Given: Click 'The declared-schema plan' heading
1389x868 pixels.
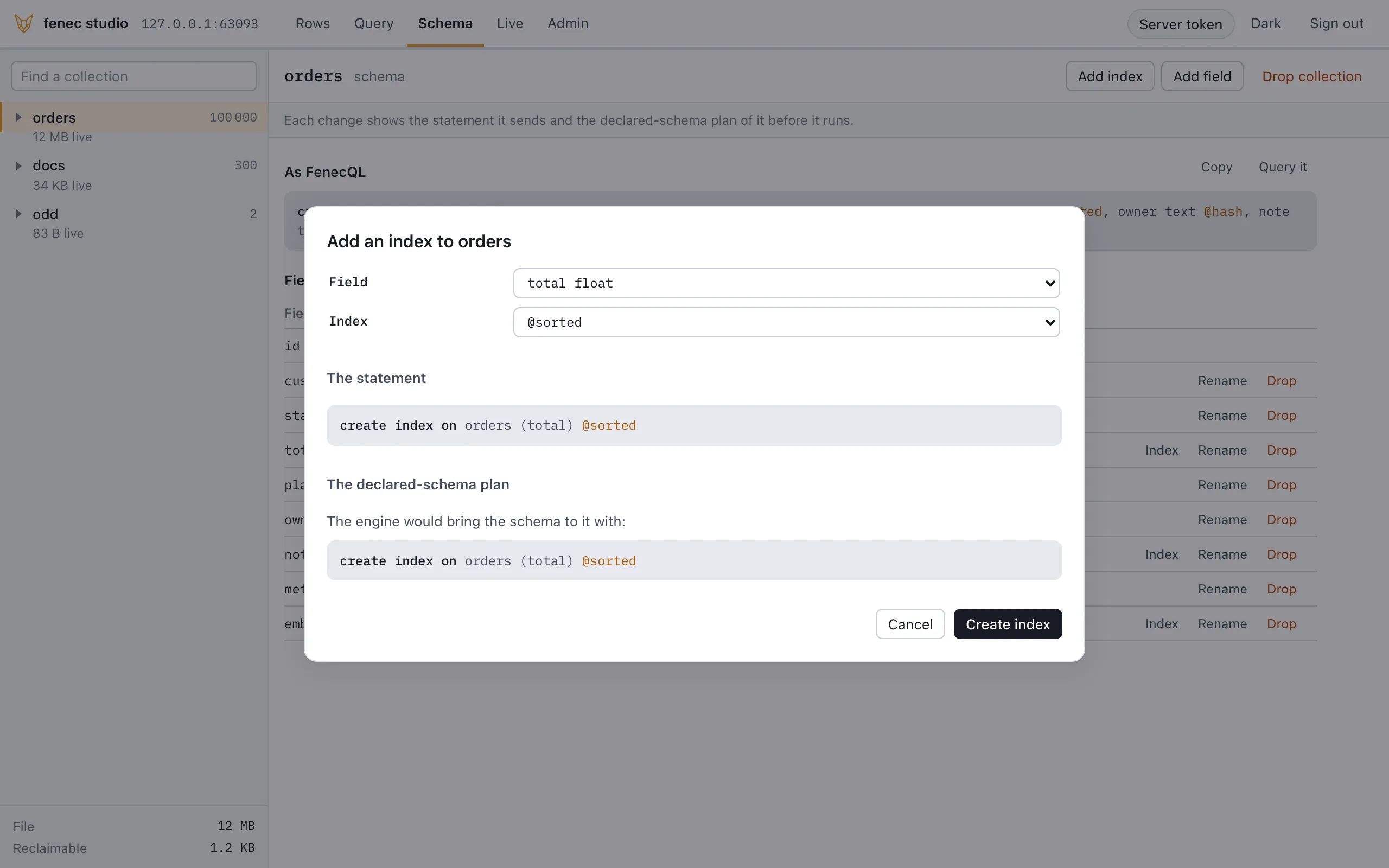Looking at the screenshot, I should point(418,484).
